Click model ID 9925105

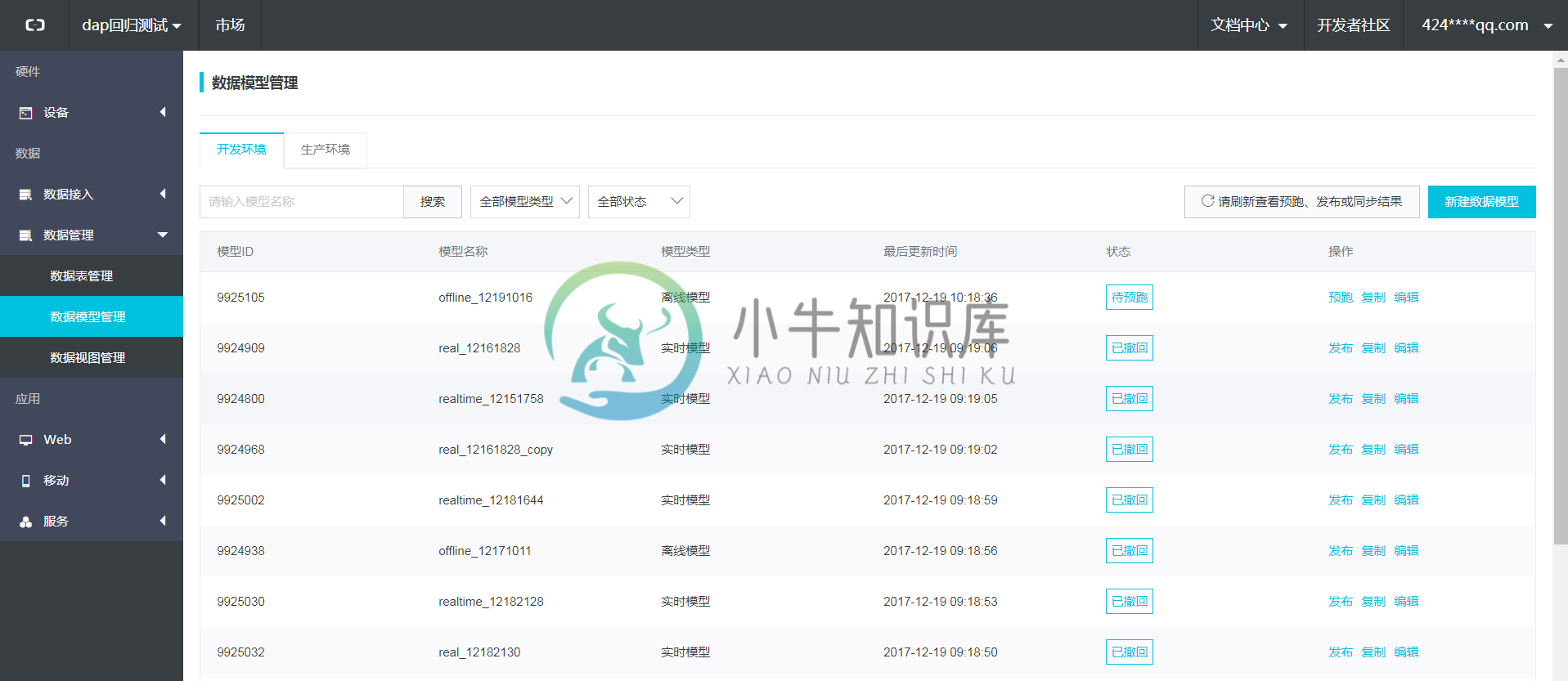click(x=240, y=298)
